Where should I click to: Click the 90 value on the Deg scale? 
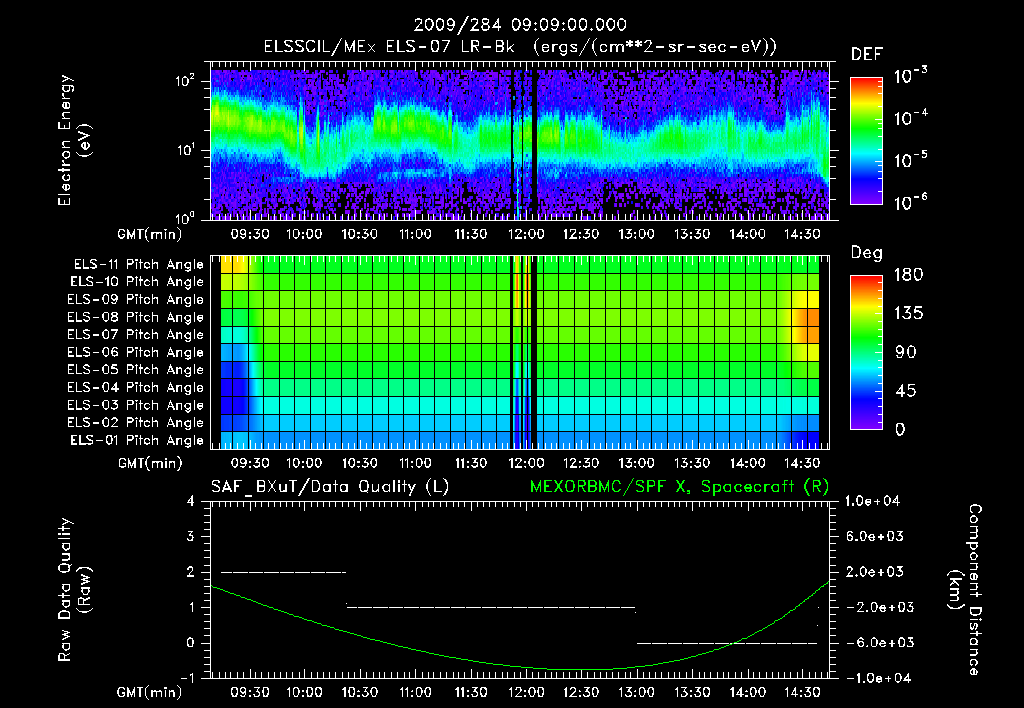click(906, 353)
